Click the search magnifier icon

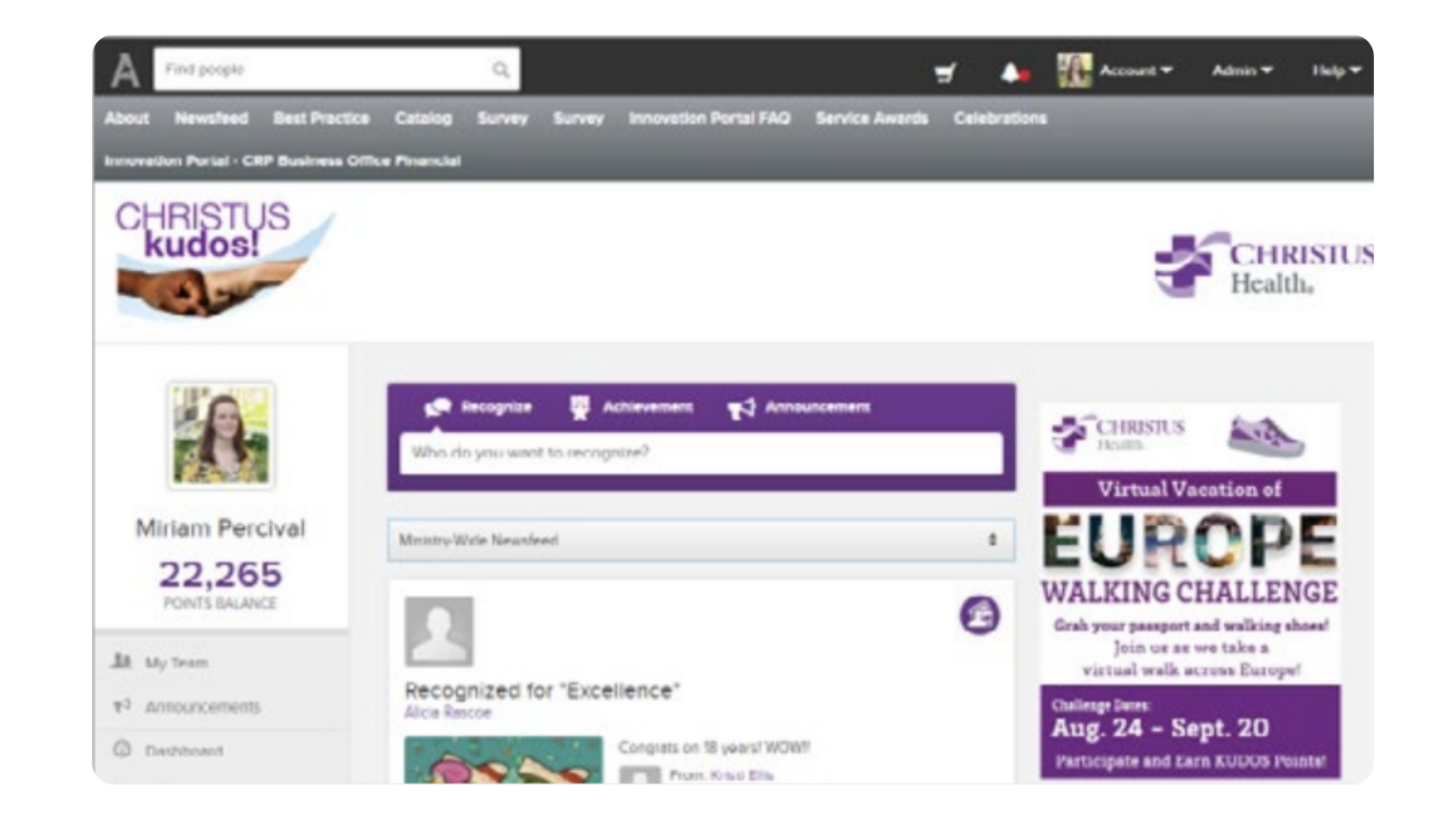point(500,70)
